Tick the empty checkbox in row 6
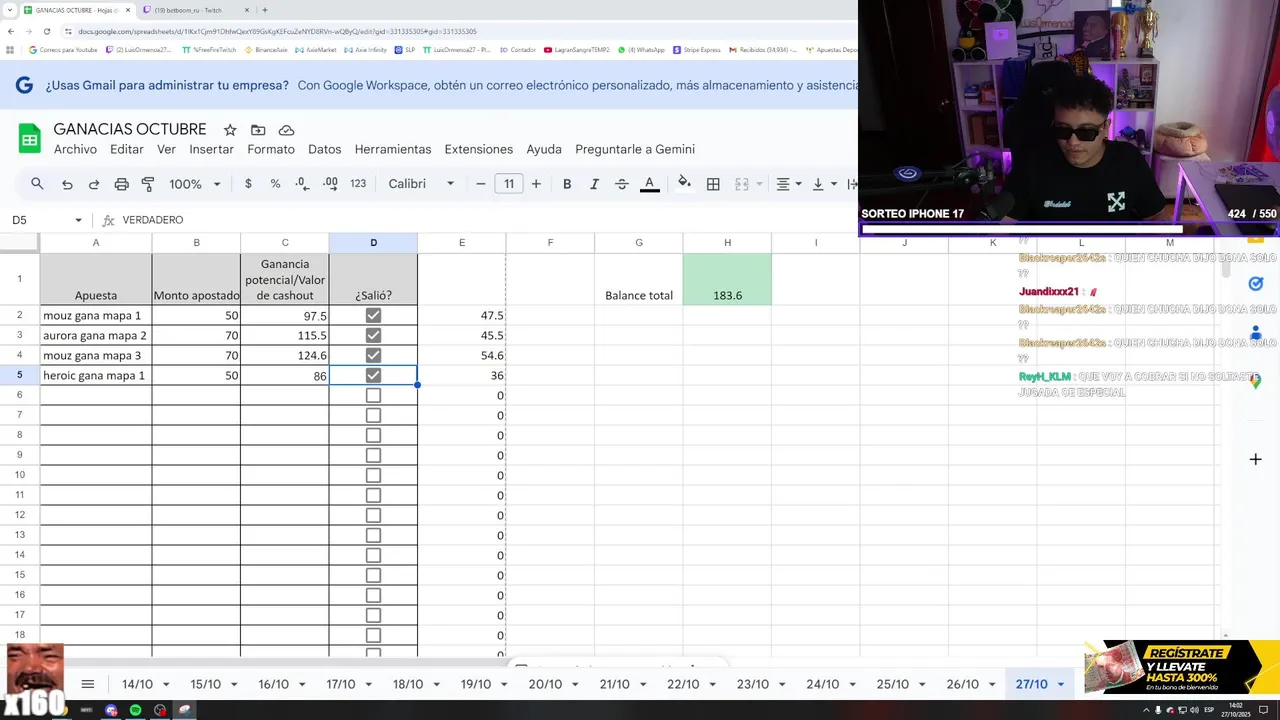Viewport: 1280px width, 720px height. point(373,395)
